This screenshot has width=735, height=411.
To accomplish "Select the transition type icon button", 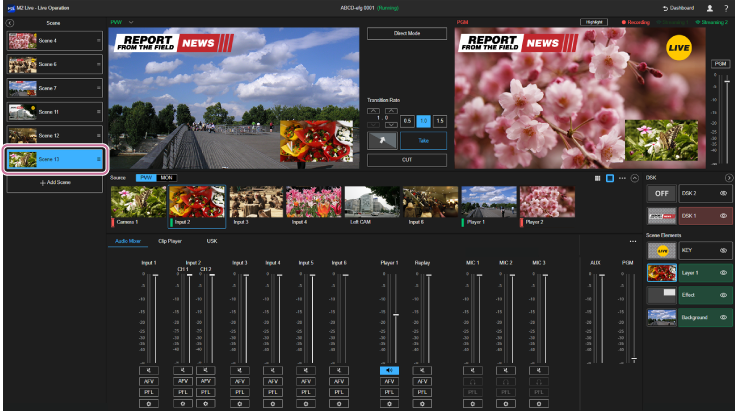I will click(382, 141).
